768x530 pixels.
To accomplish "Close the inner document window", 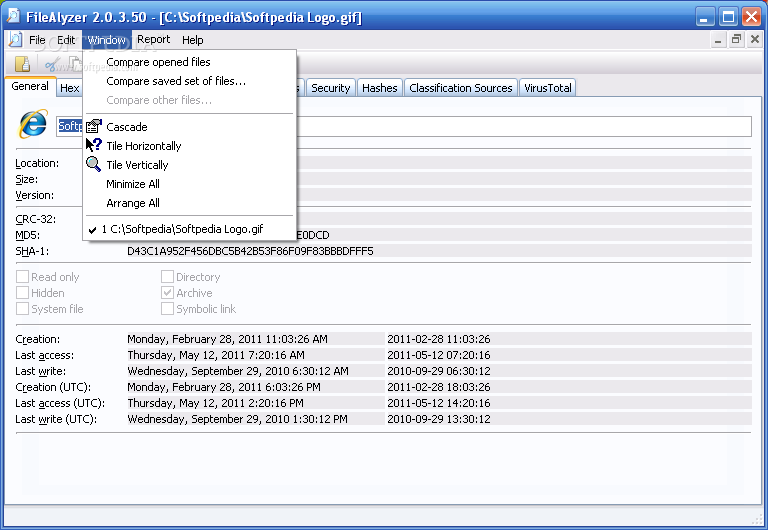I will point(755,40).
